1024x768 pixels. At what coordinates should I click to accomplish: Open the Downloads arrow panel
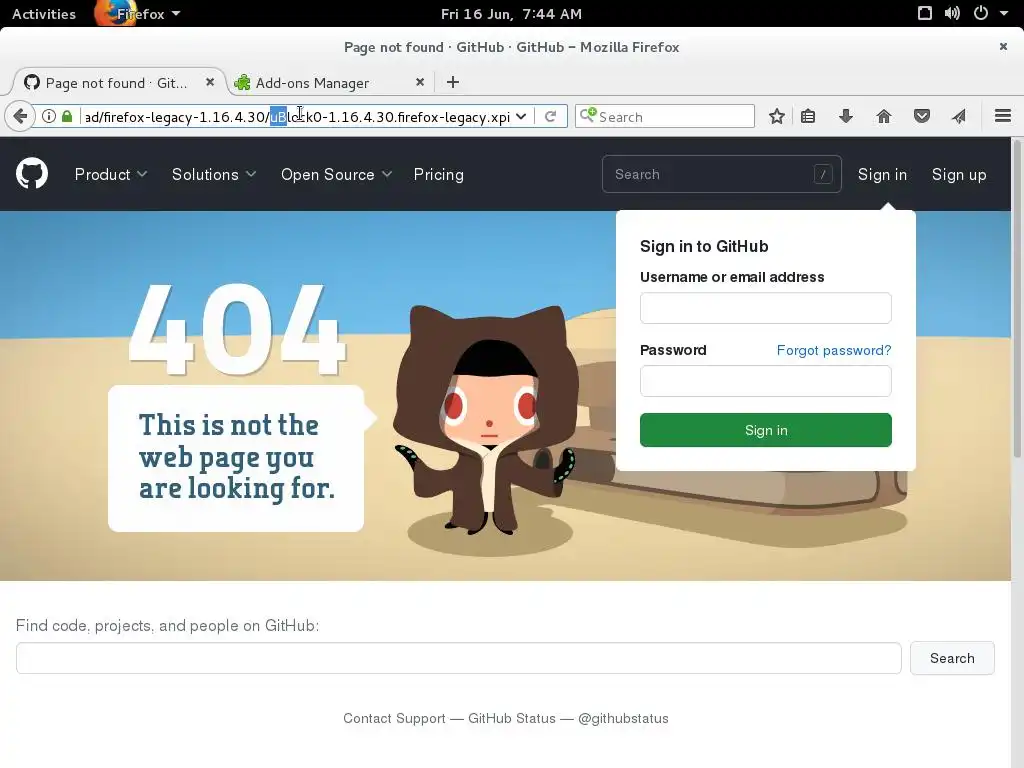(846, 116)
